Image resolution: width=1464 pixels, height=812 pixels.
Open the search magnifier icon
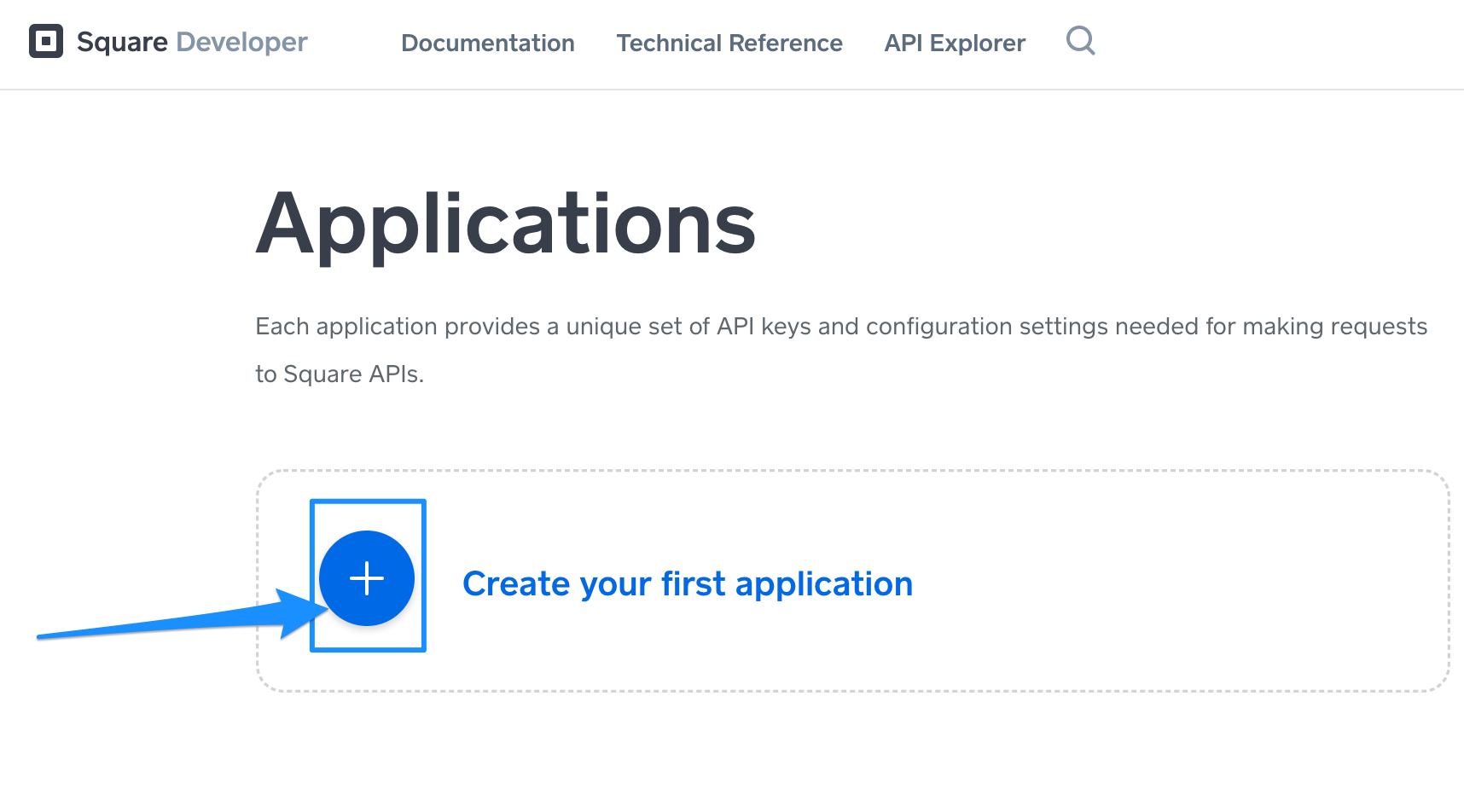tap(1081, 40)
